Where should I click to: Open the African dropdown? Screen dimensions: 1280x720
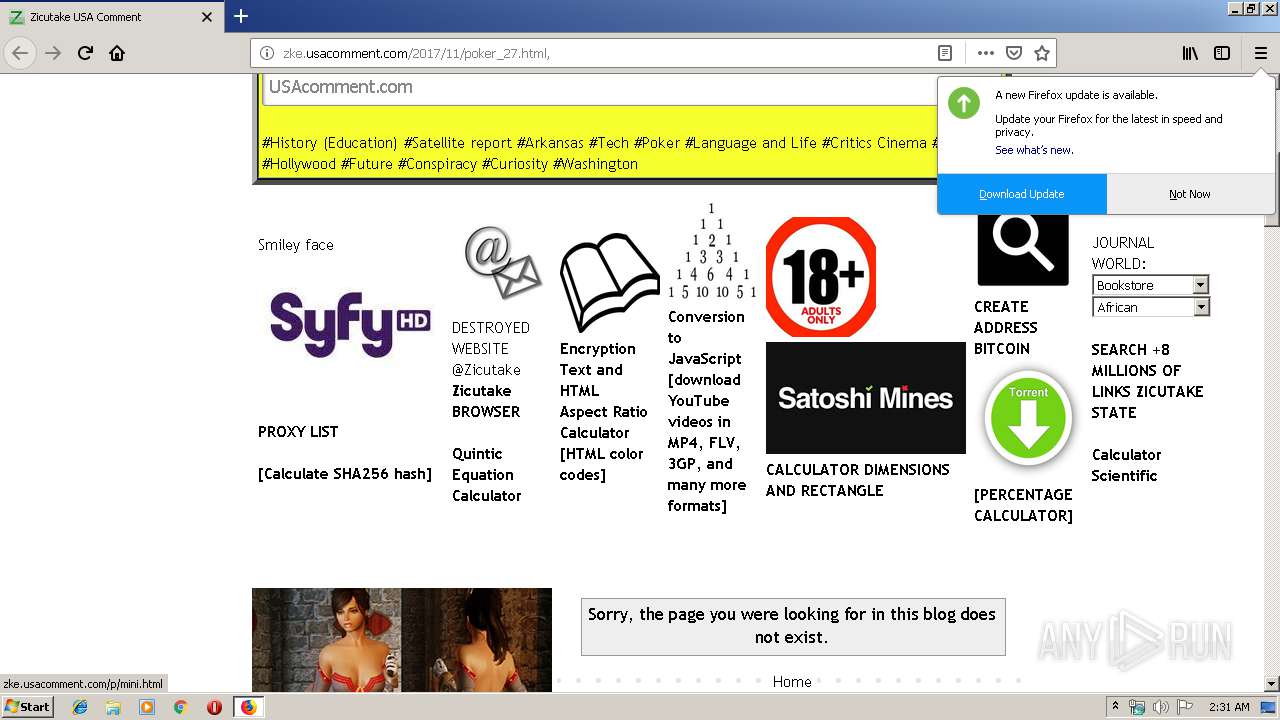coord(1150,307)
